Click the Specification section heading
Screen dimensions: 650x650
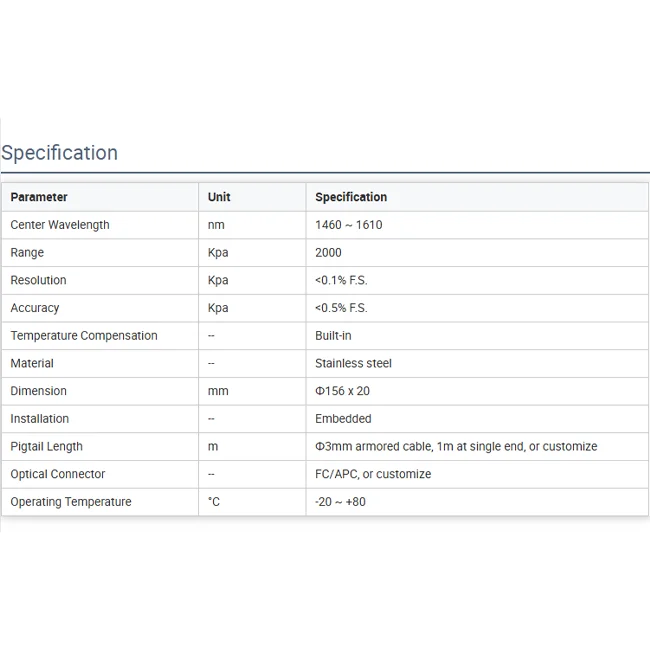tap(60, 153)
